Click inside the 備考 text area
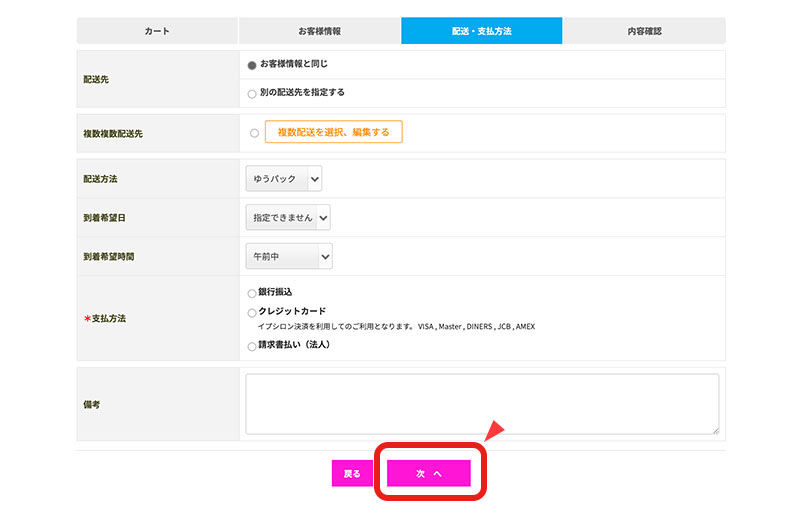Image resolution: width=800 pixels, height=525 pixels. [481, 403]
